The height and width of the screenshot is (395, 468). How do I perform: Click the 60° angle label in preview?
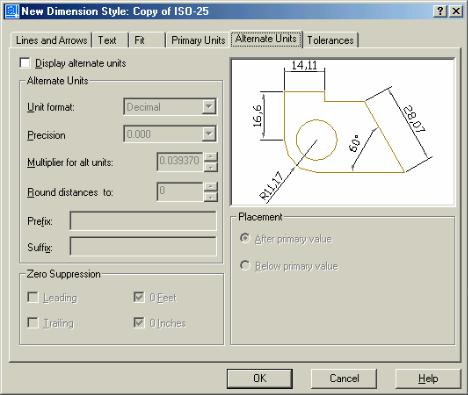click(x=355, y=143)
